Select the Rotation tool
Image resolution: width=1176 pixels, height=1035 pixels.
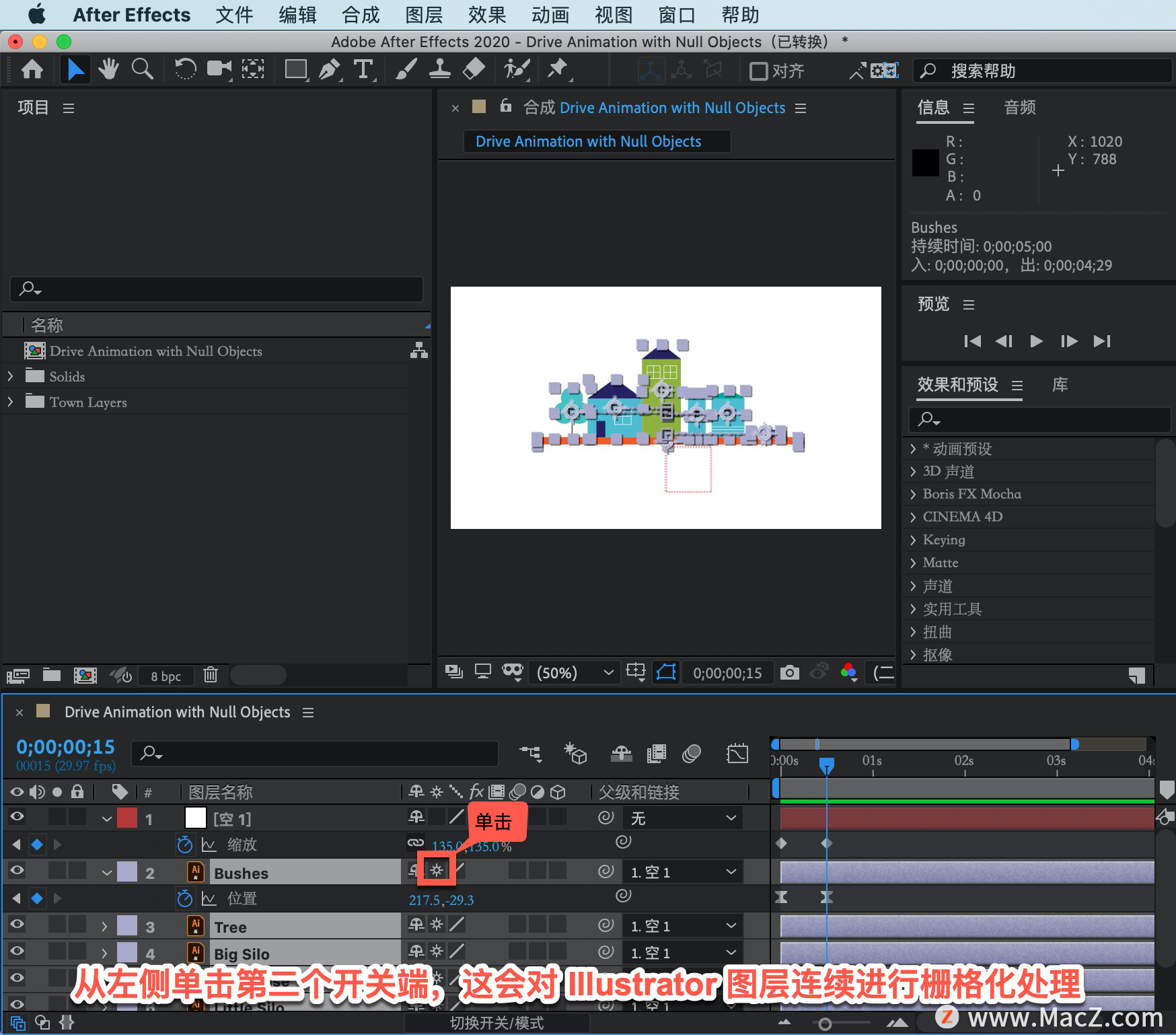[185, 69]
